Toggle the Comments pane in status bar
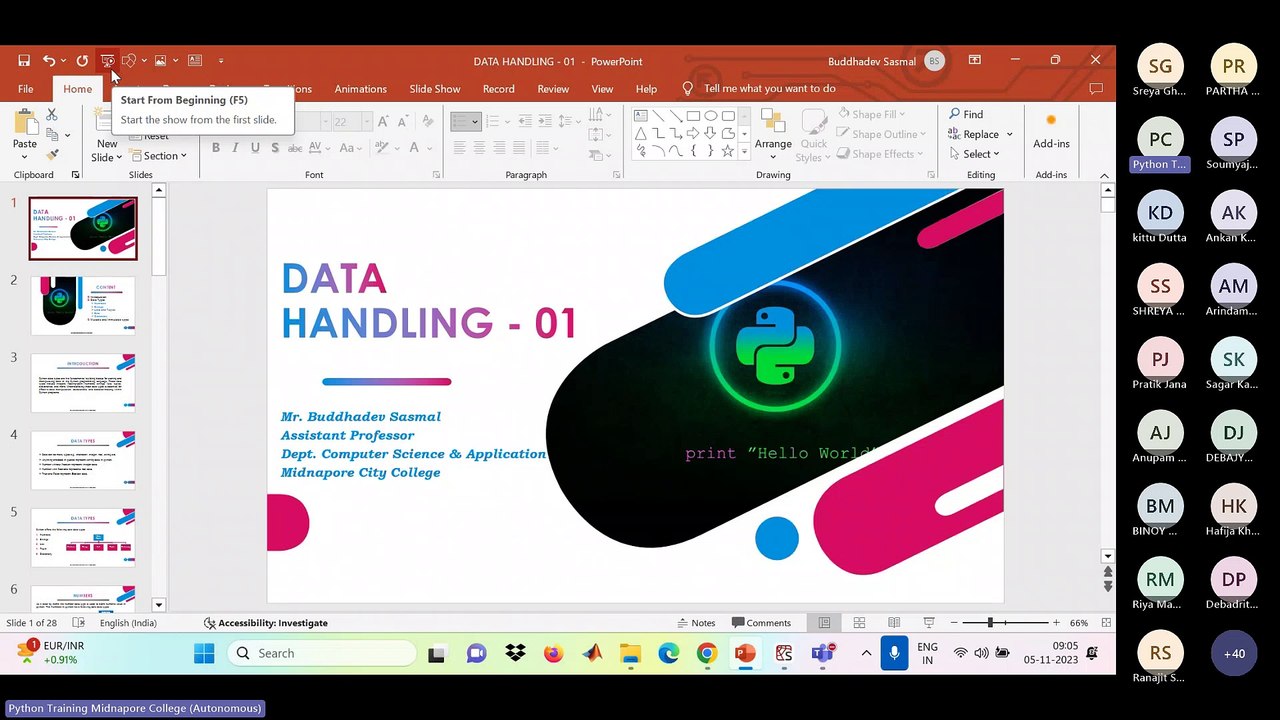 pos(761,623)
